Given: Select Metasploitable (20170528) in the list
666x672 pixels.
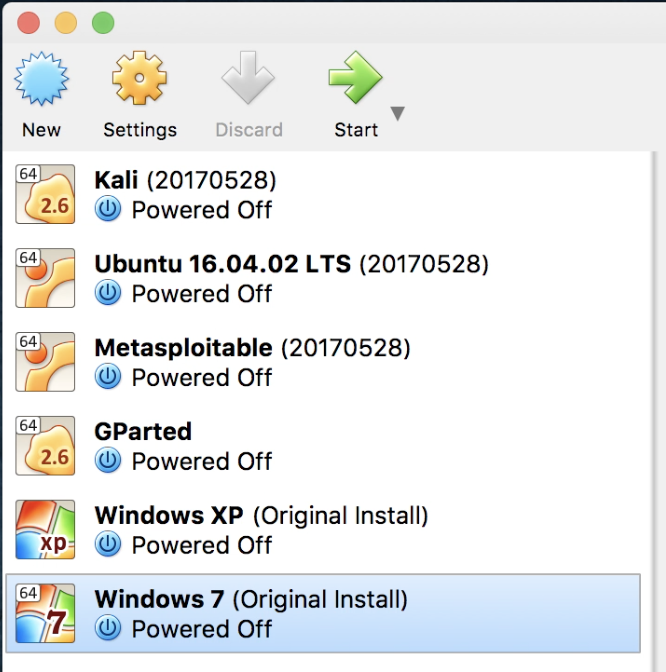Looking at the screenshot, I should click(252, 348).
